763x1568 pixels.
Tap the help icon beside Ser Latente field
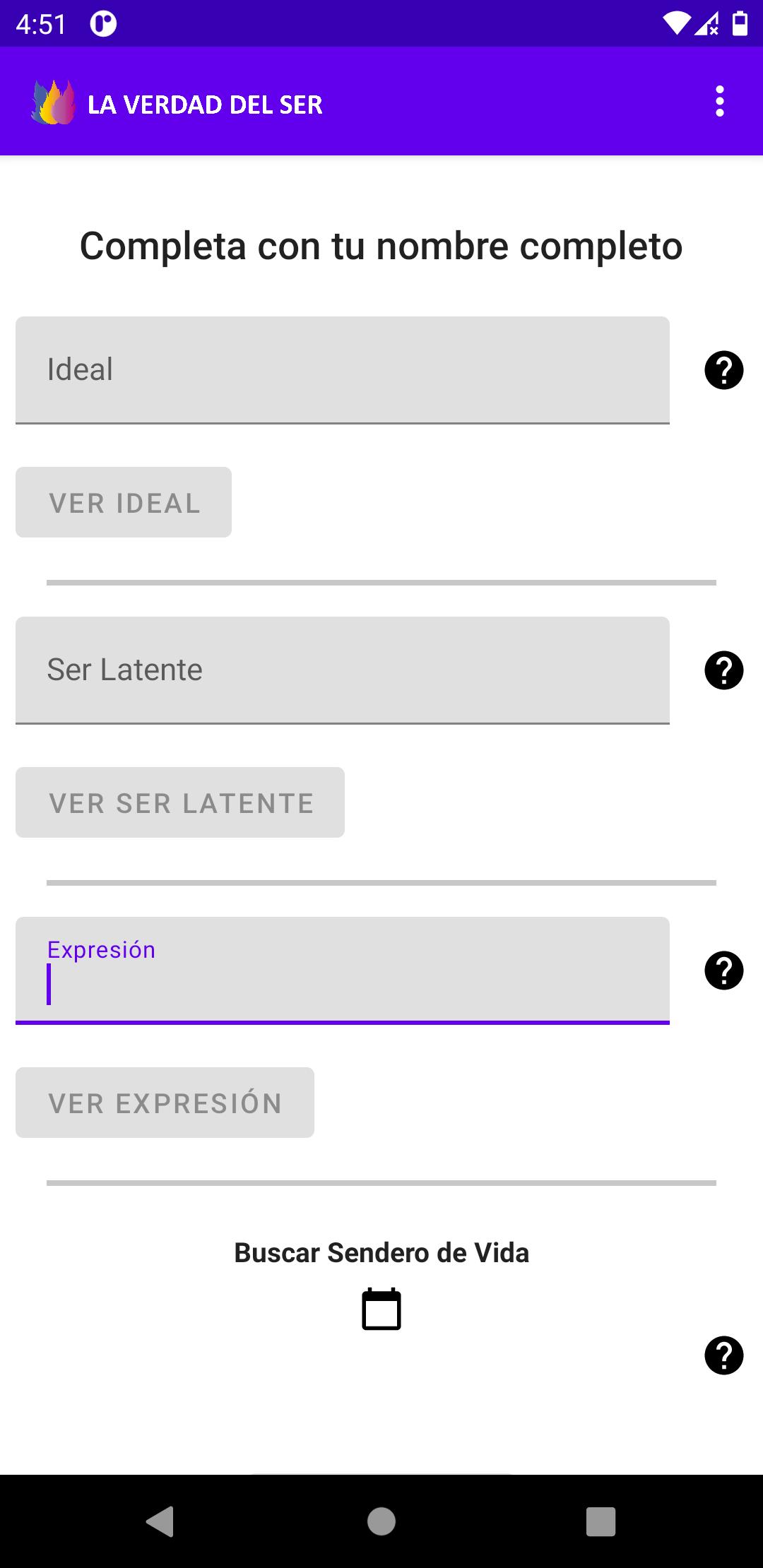[724, 670]
